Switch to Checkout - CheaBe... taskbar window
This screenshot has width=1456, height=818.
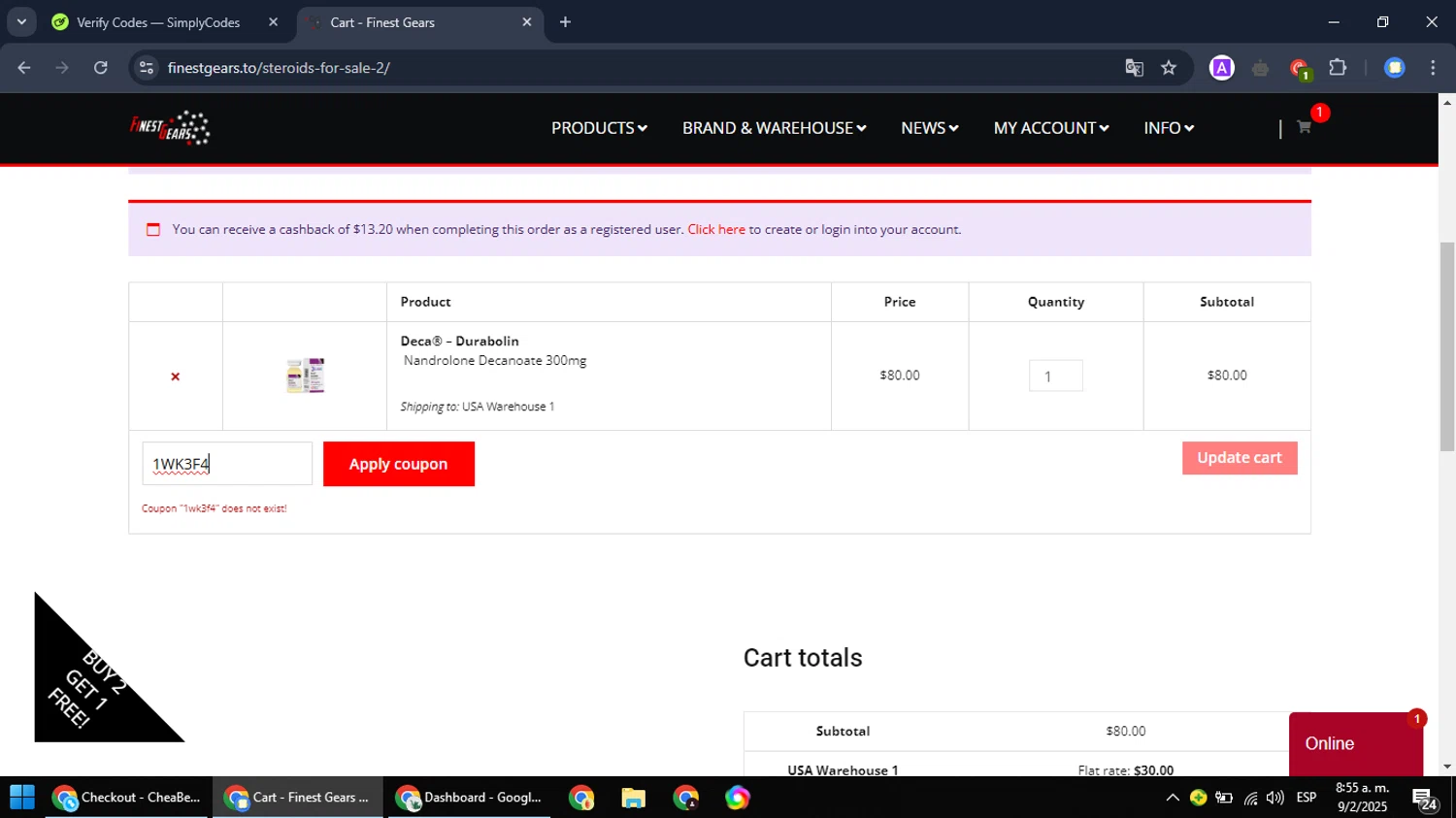[127, 798]
